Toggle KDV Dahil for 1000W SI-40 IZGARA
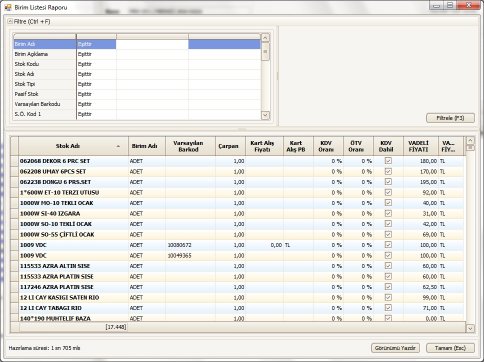Image resolution: width=484 pixels, height=362 pixels. [x=388, y=213]
